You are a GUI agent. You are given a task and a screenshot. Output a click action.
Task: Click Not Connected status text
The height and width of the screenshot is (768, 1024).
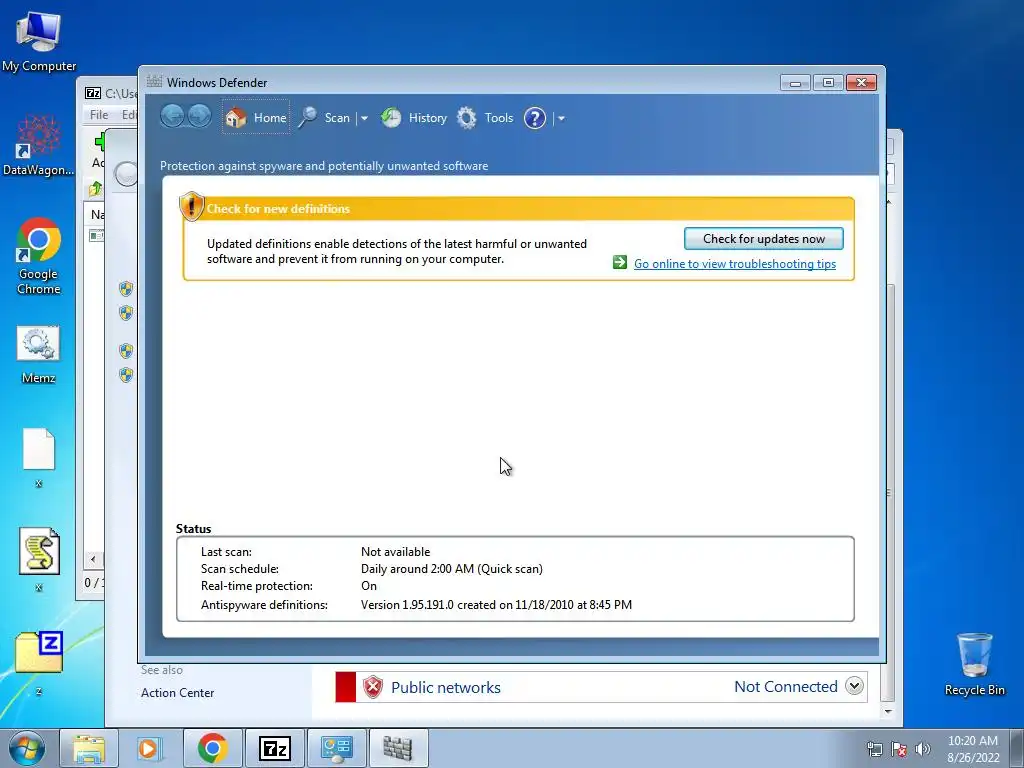pyautogui.click(x=786, y=686)
